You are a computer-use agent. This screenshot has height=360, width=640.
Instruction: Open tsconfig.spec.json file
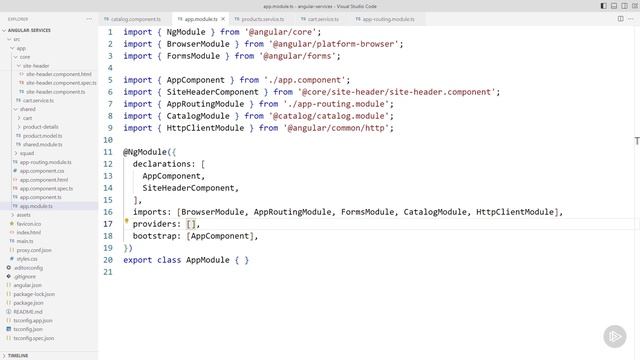[33, 338]
